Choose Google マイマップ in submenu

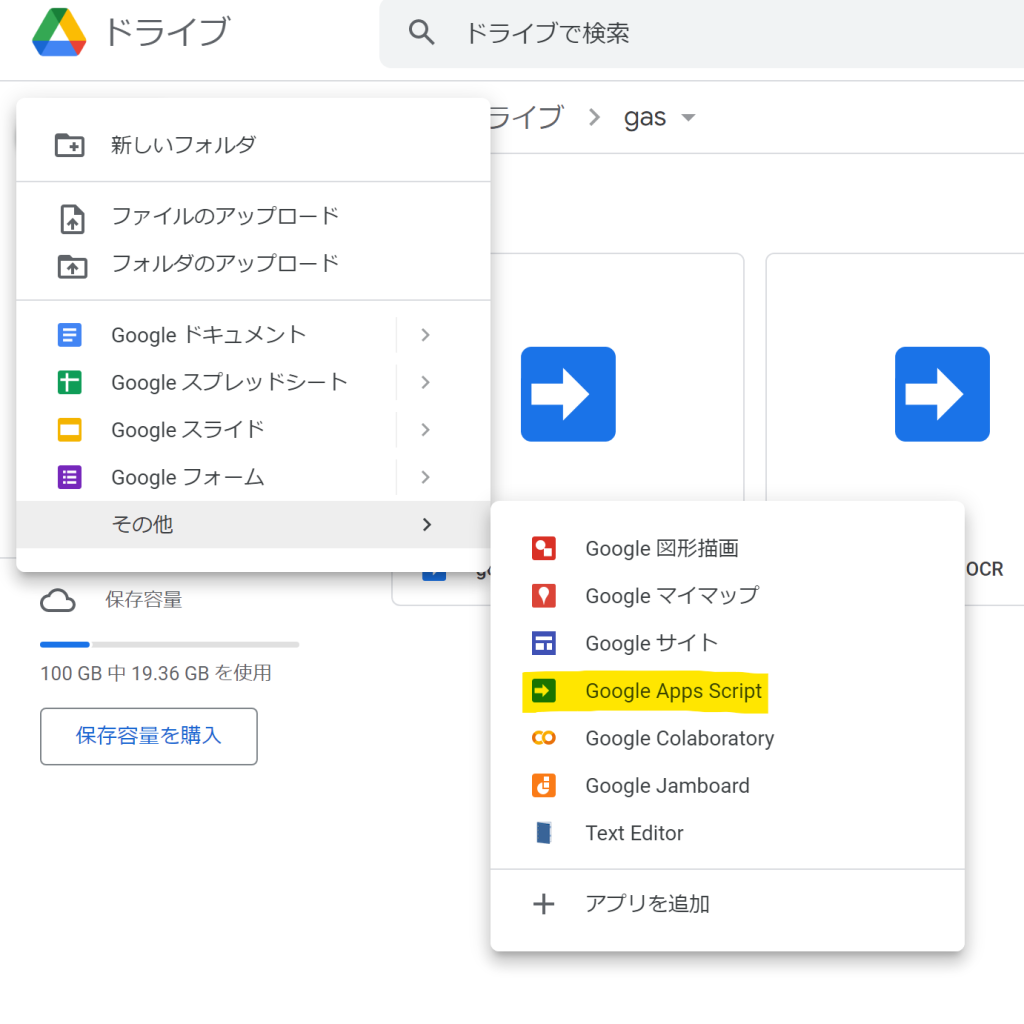coord(728,596)
